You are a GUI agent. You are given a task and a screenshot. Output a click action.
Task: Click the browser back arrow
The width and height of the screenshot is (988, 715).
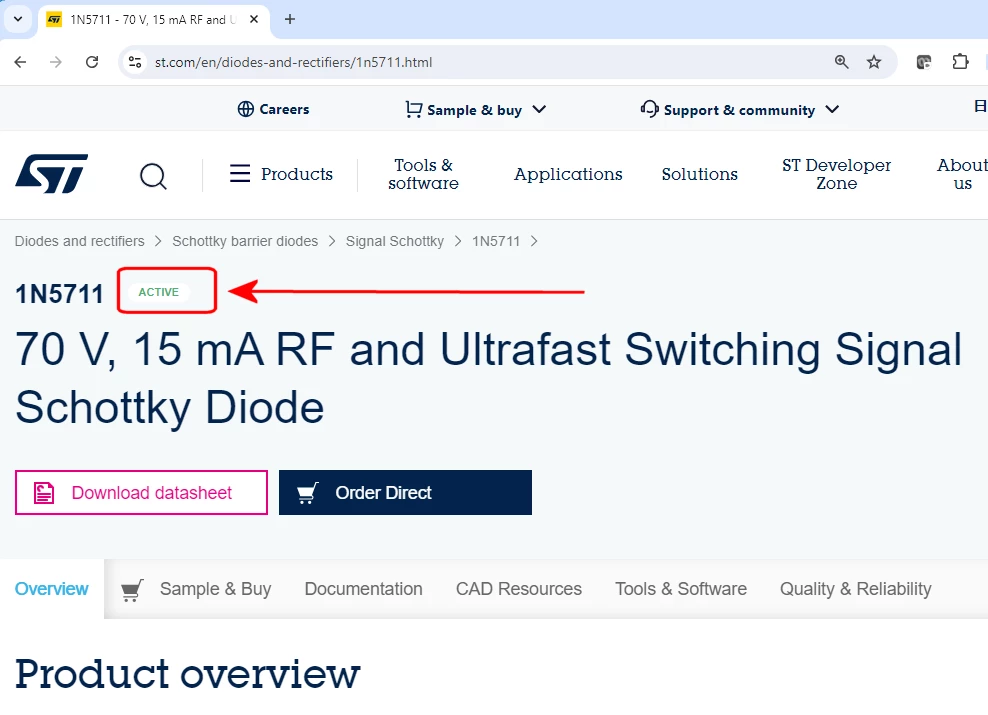pyautogui.click(x=20, y=62)
